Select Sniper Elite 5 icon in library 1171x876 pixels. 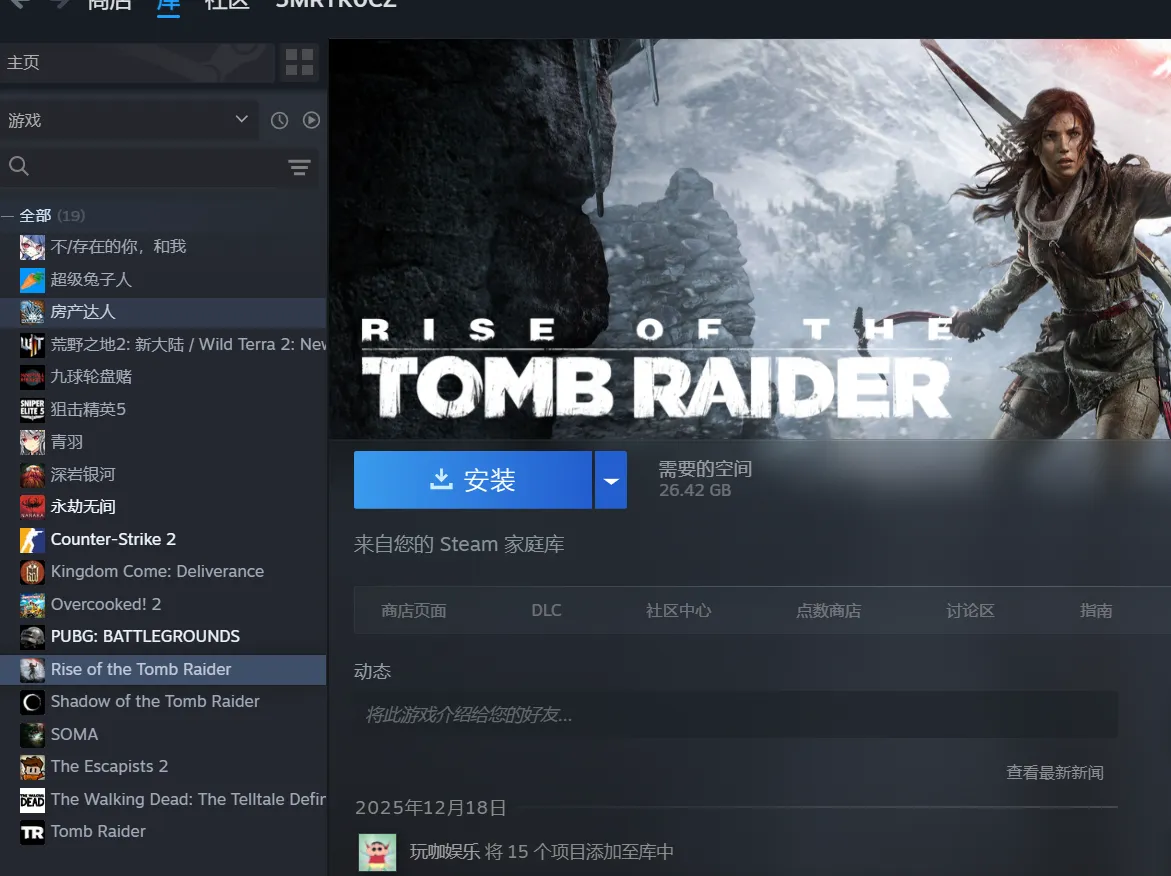coord(33,410)
